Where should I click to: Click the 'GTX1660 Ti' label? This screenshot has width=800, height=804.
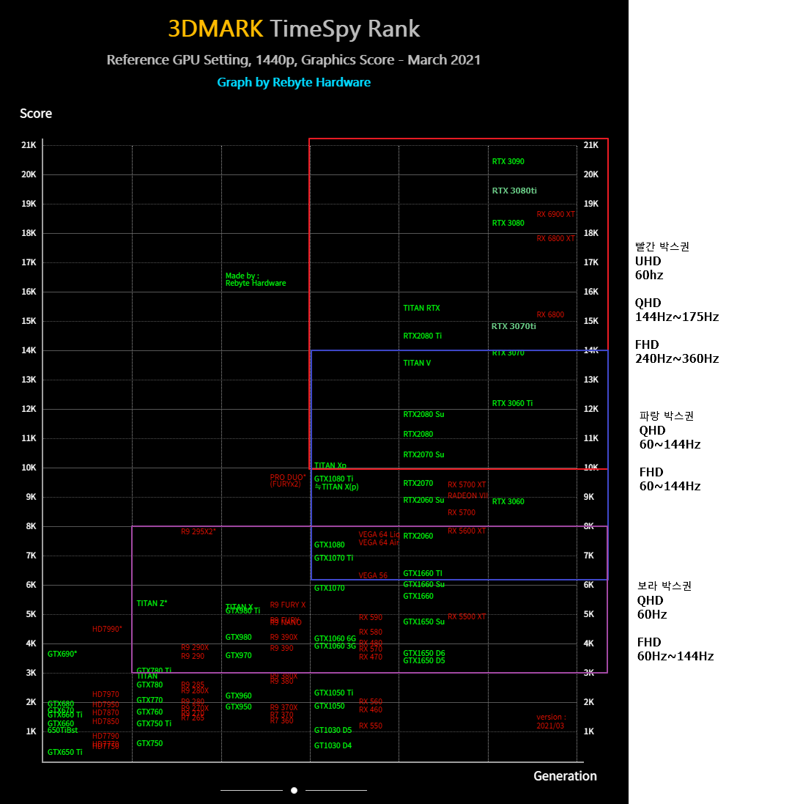423,573
